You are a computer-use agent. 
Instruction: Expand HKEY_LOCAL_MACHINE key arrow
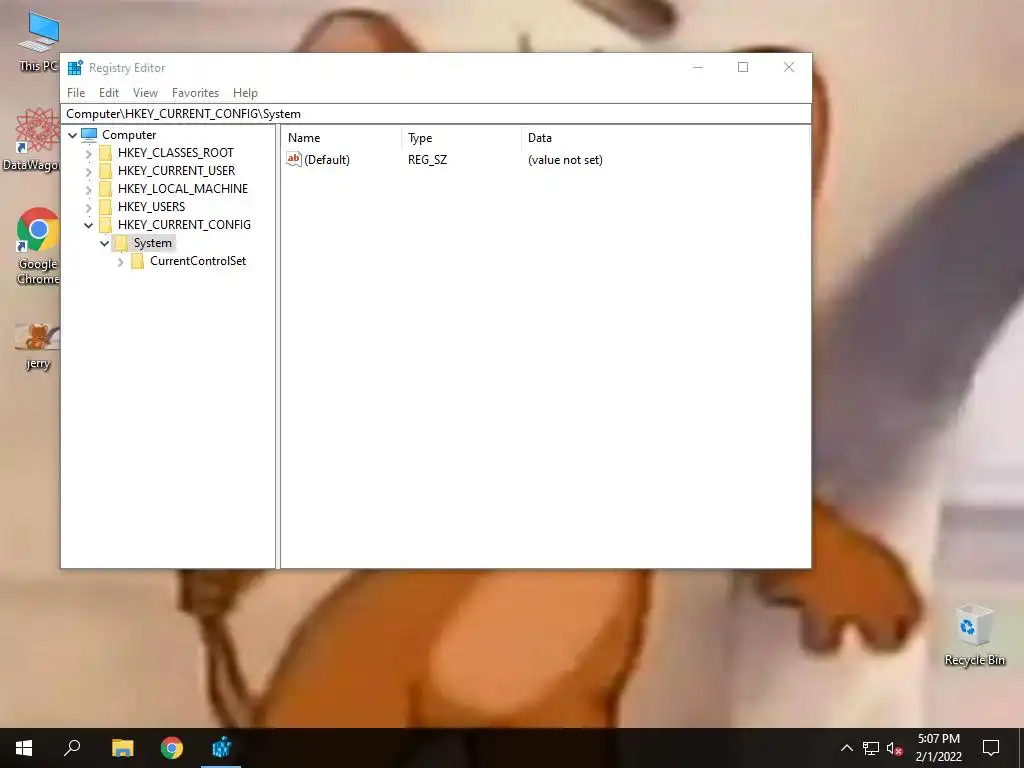point(89,189)
